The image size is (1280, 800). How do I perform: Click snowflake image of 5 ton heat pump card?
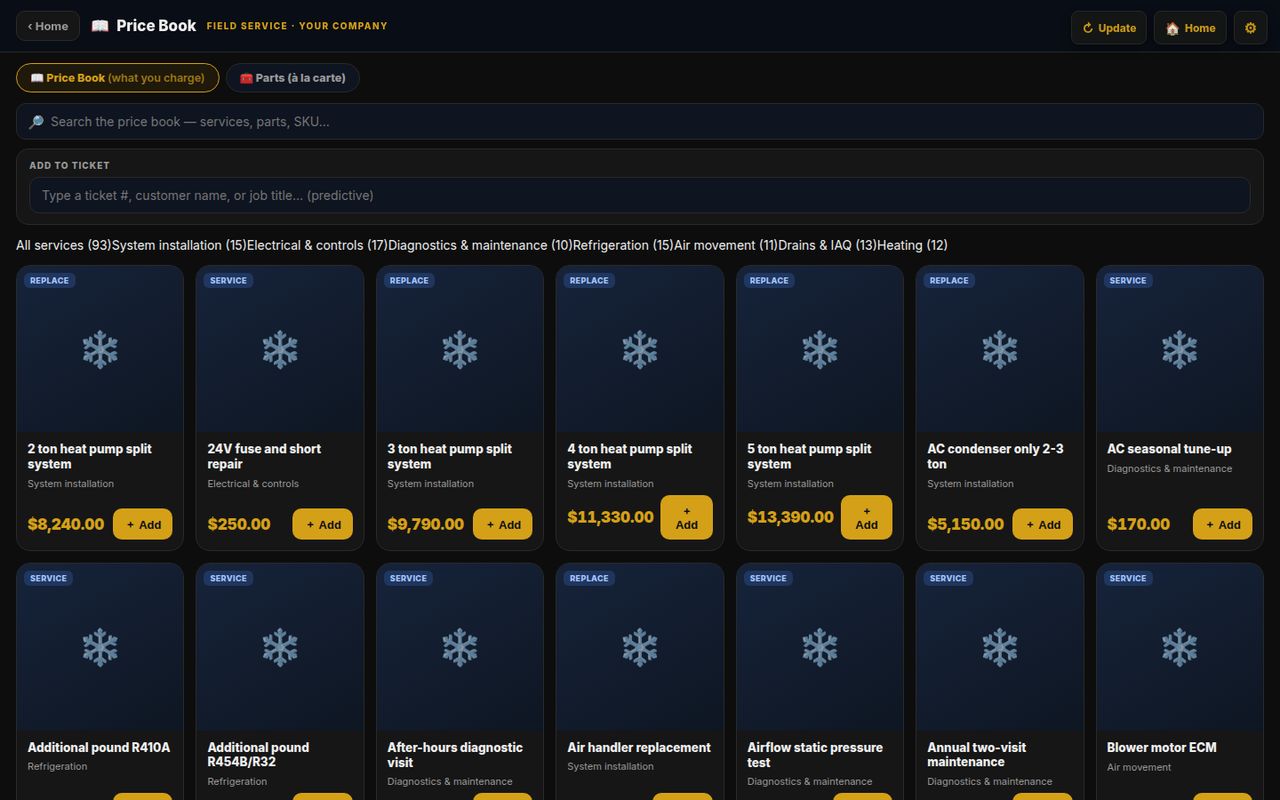[820, 349]
